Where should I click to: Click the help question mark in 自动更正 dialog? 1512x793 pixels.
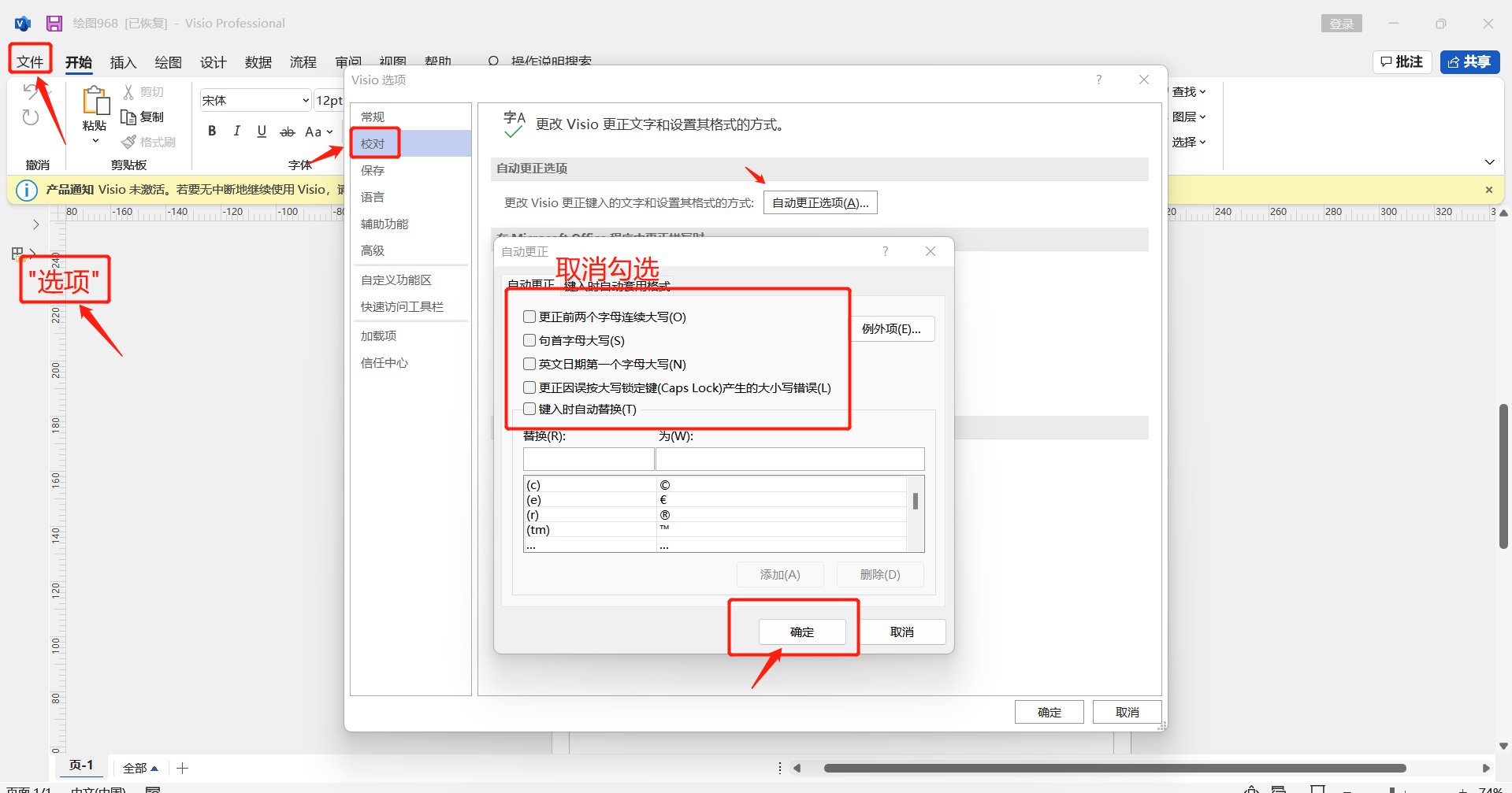(885, 251)
